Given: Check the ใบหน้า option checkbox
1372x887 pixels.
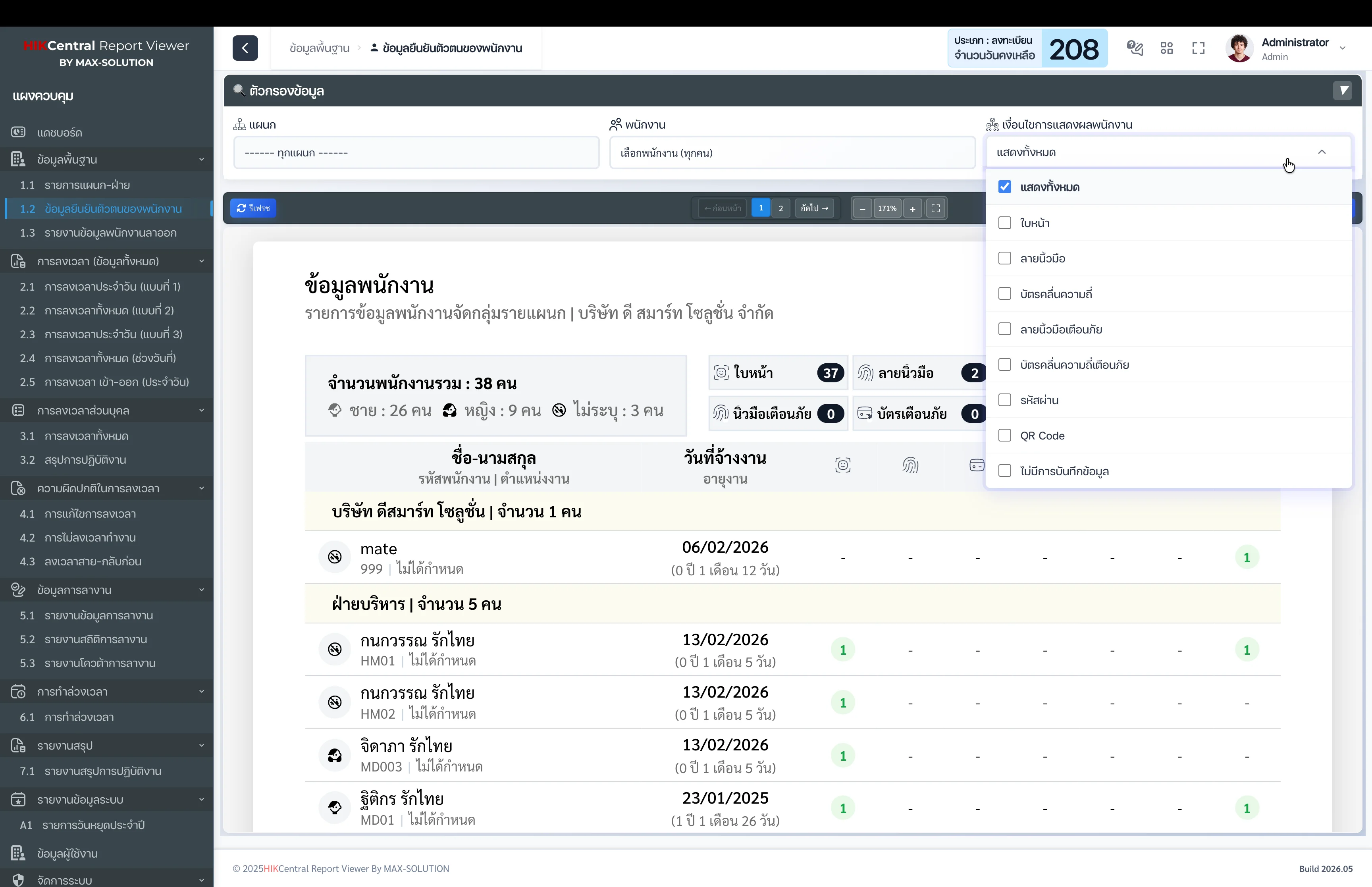Looking at the screenshot, I should tap(1005, 222).
